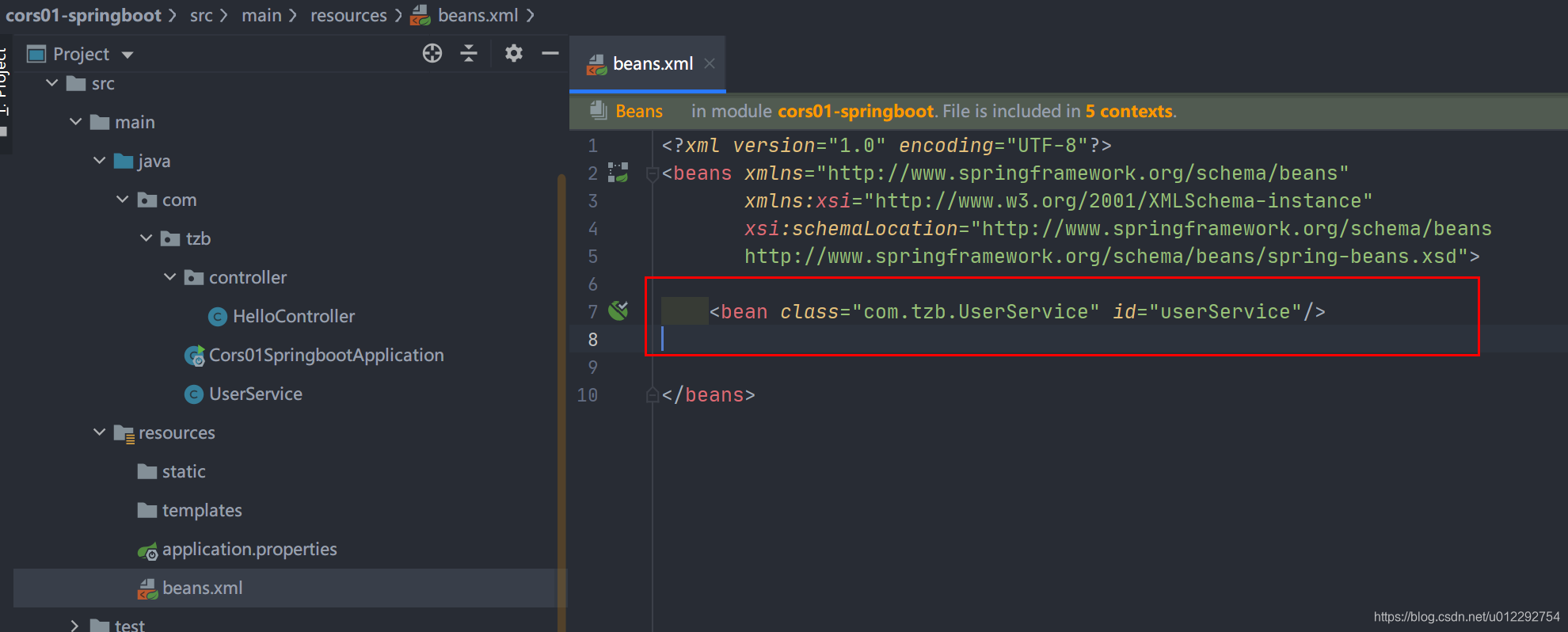
Task: Collapse the java folder chevron
Action: tap(100, 161)
